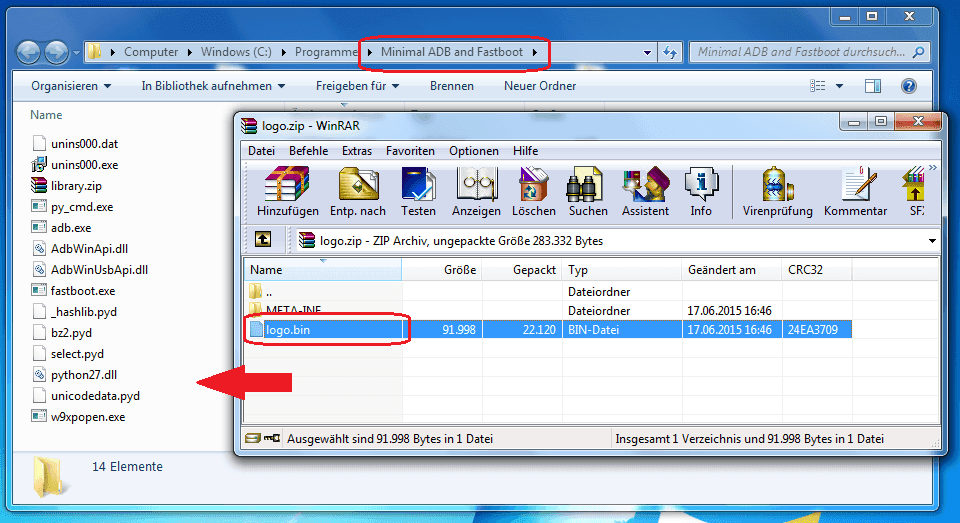
Task: Click the search magnifier icon in Explorer
Action: click(x=918, y=53)
